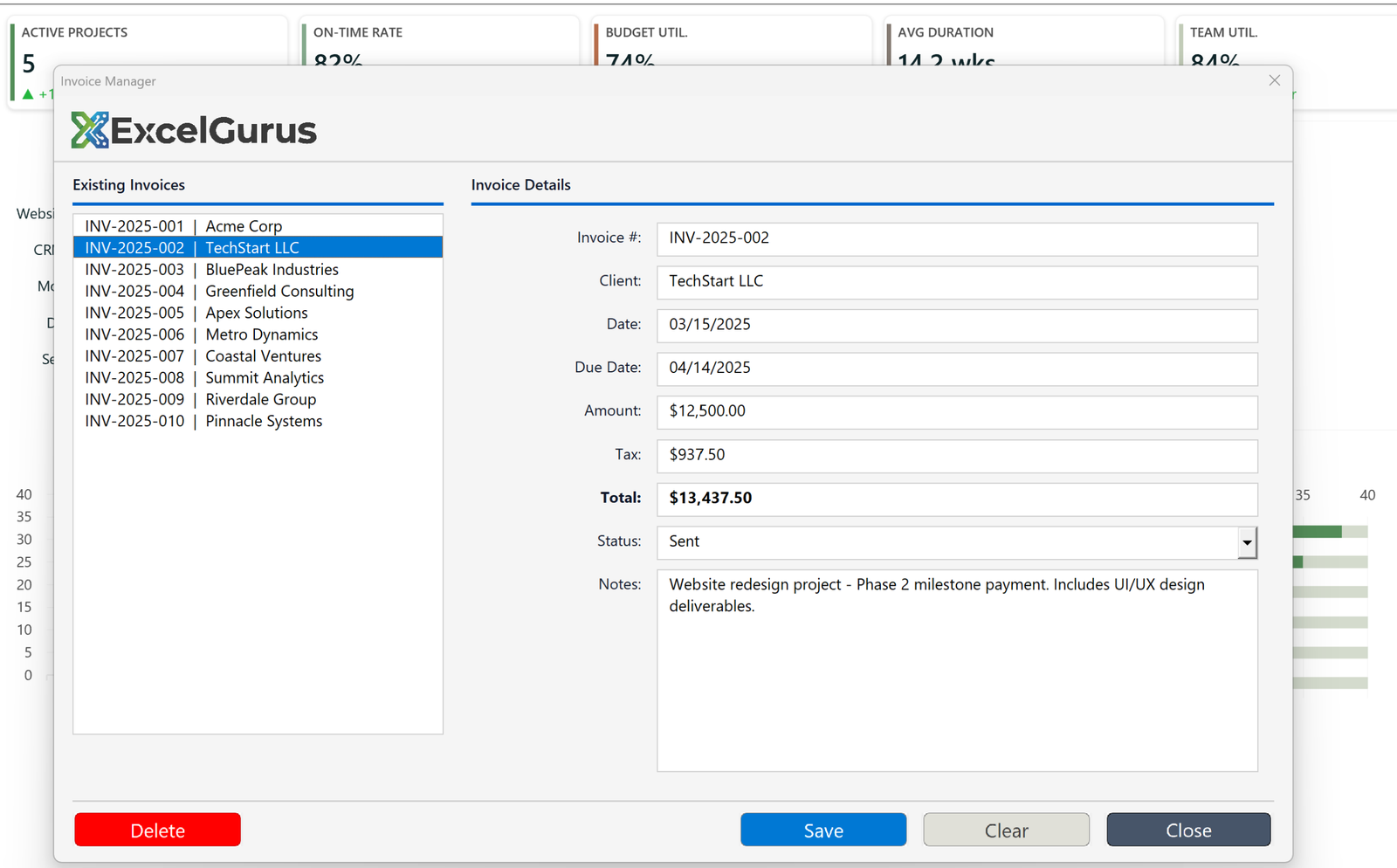Click the red Delete button
This screenshot has width=1397, height=868.
(x=157, y=830)
